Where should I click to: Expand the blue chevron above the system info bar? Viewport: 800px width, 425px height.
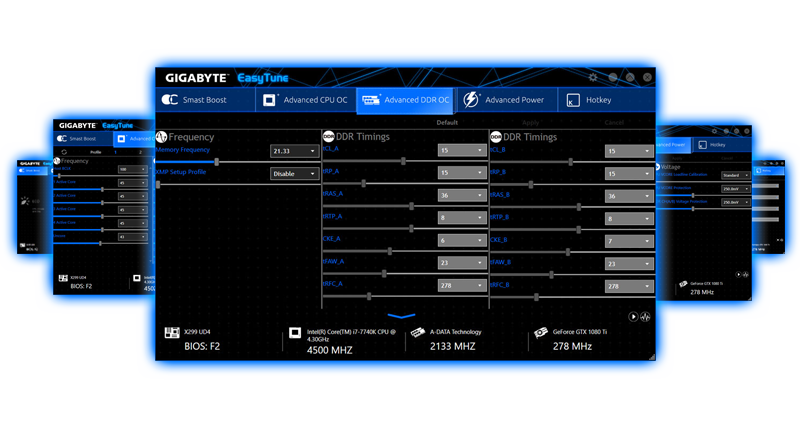401,316
